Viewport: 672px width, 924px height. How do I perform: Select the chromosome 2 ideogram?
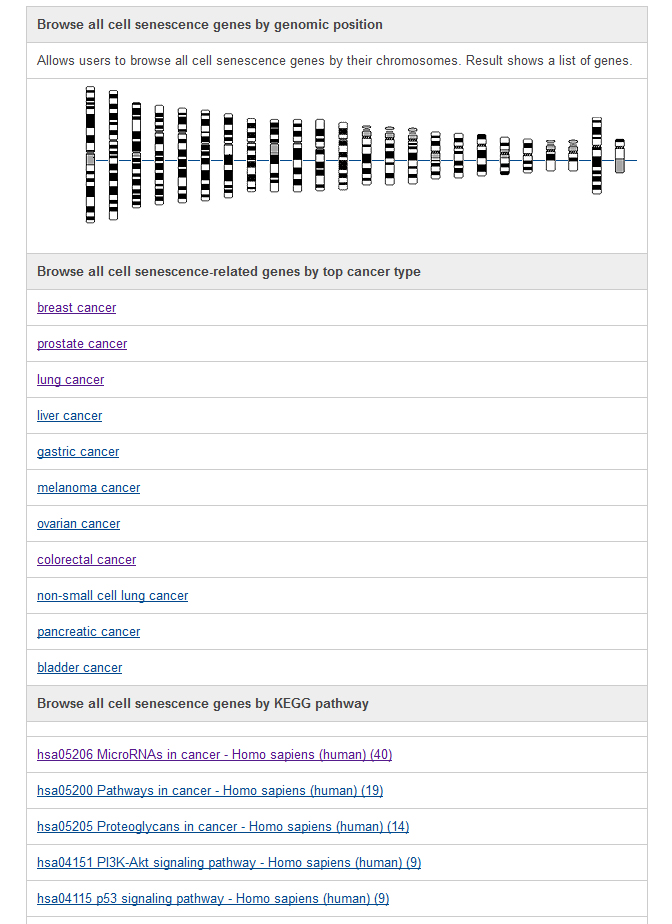tap(113, 155)
